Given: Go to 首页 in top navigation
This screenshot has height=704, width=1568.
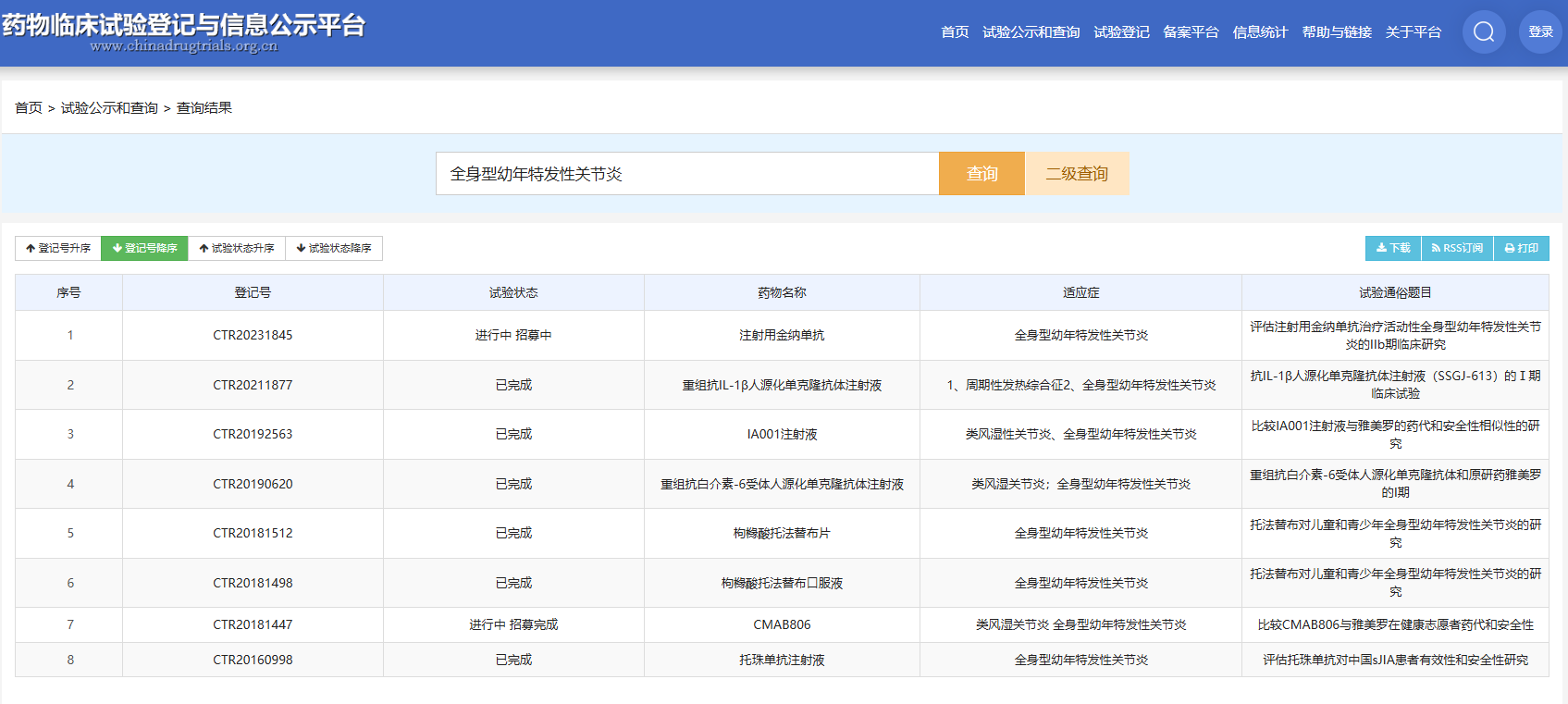Looking at the screenshot, I should coord(955,32).
